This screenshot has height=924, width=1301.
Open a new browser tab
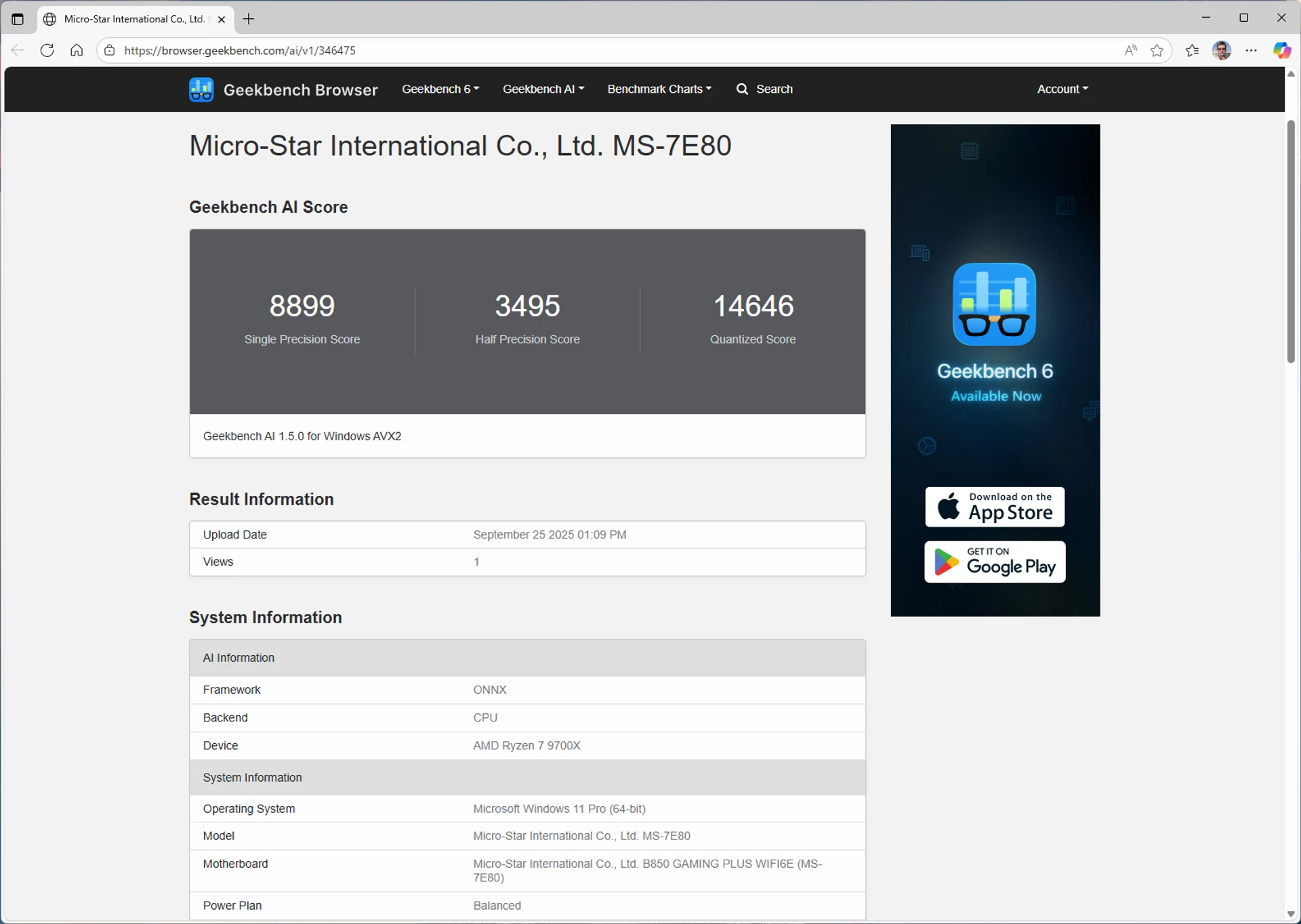pyautogui.click(x=249, y=19)
